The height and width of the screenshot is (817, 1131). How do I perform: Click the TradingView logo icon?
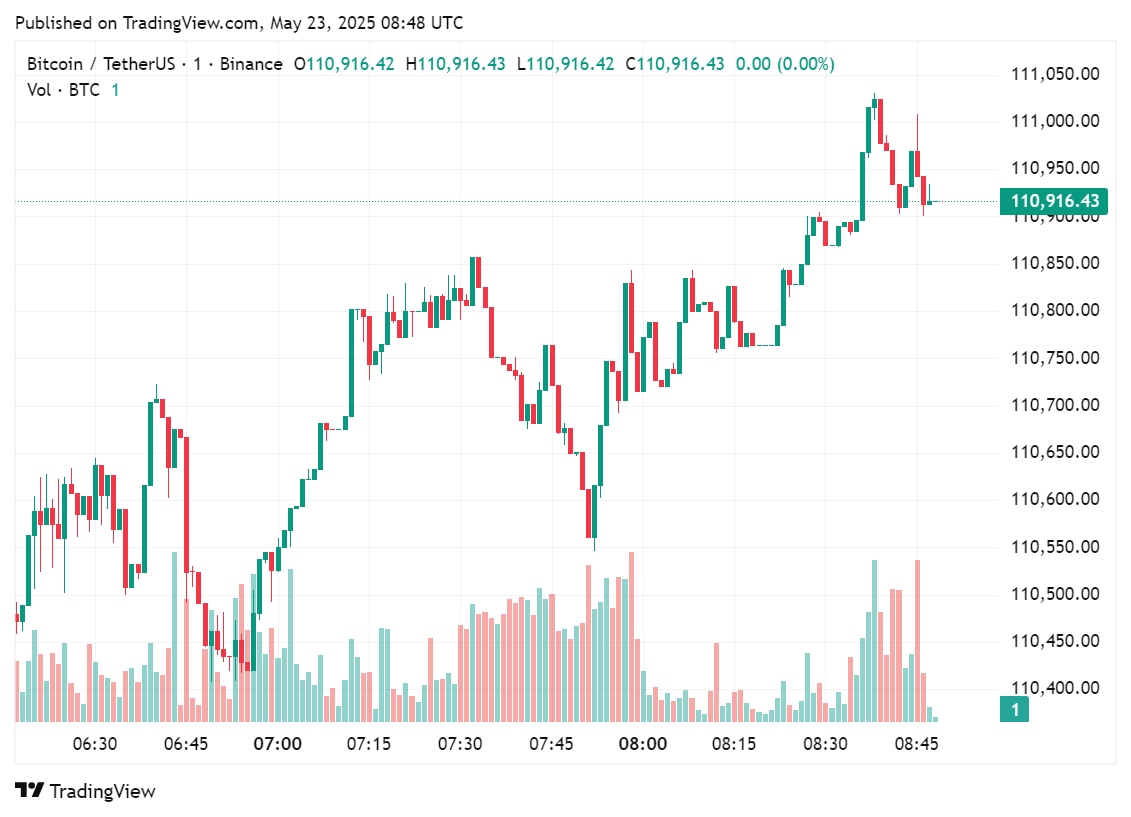click(x=29, y=791)
